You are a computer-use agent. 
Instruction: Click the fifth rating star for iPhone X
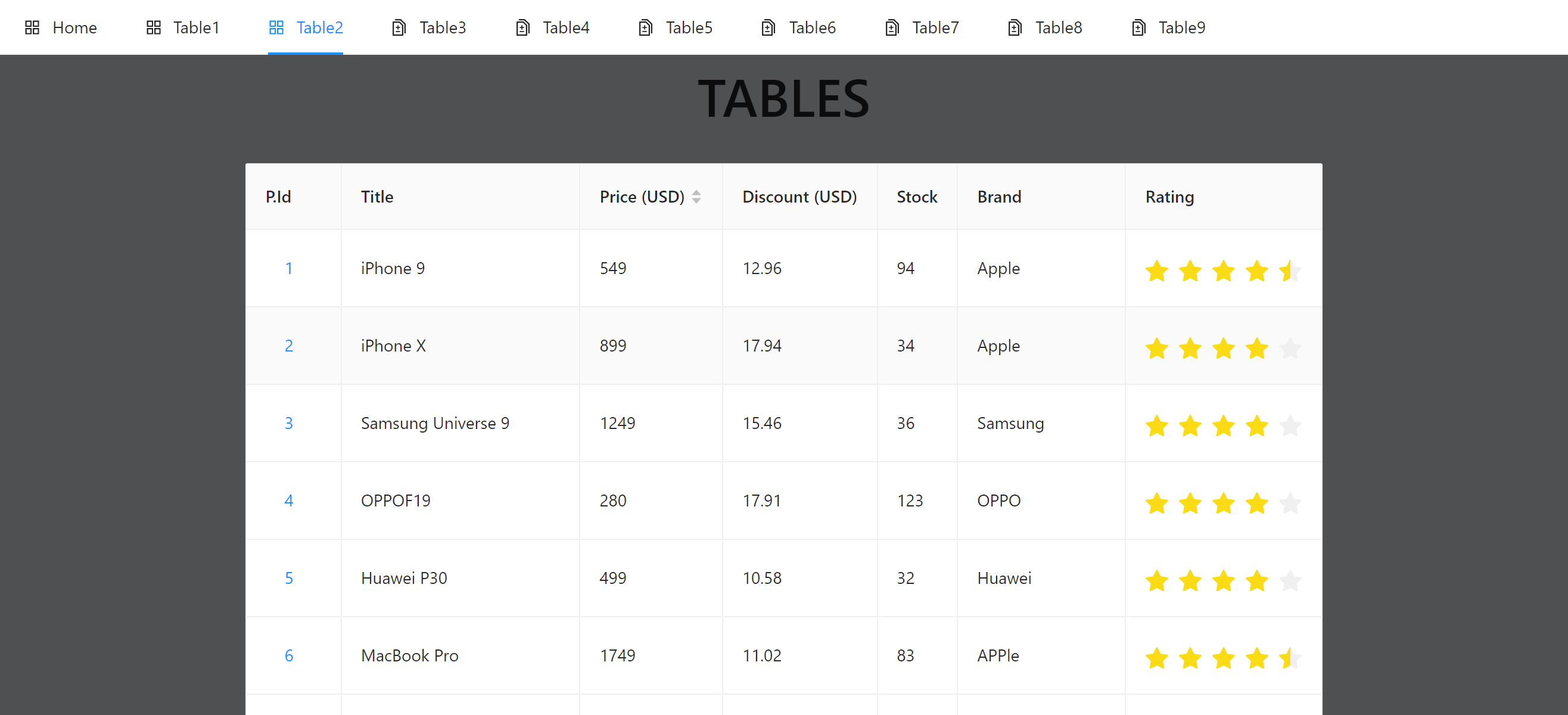[x=1290, y=349]
